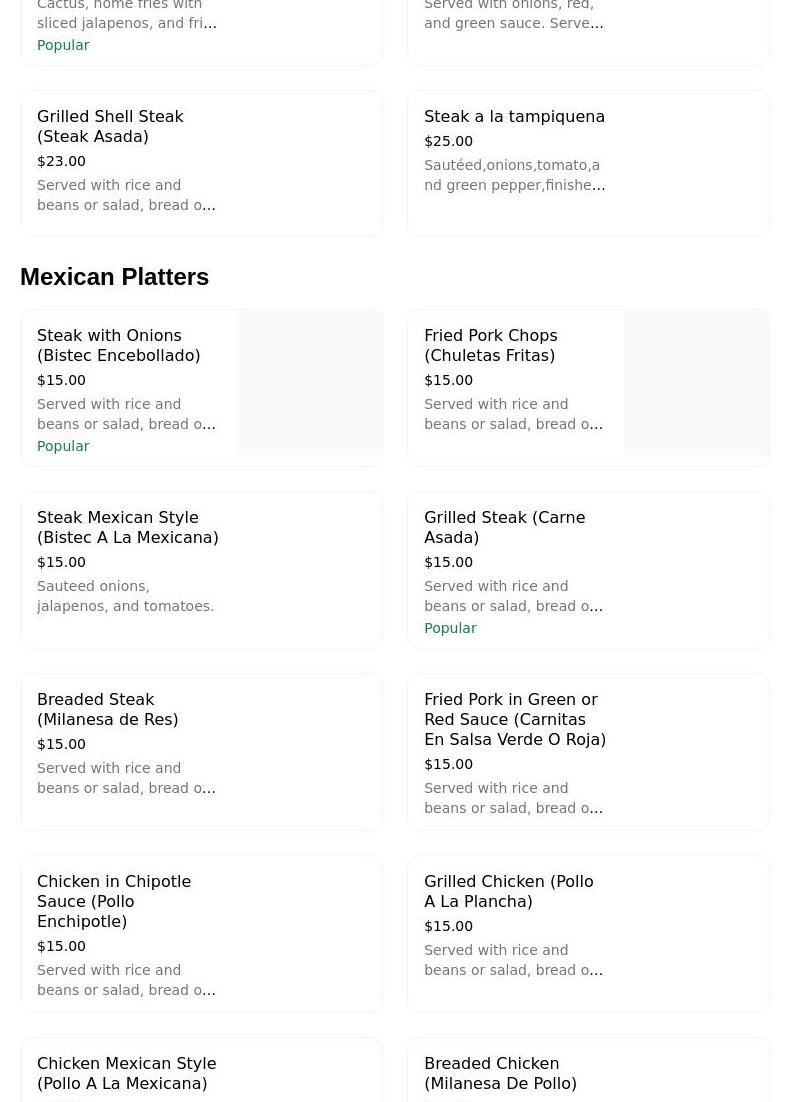Open Fried Pork Chops image thumbnail
This screenshot has height=1102, width=804.
697,383
